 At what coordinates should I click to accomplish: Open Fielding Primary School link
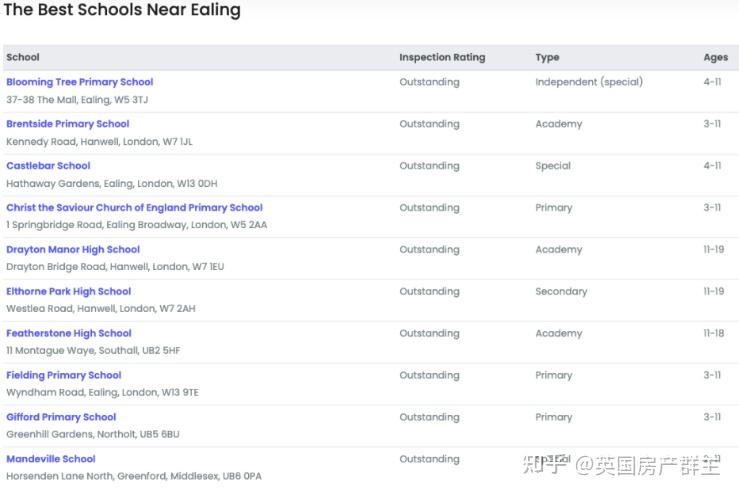[x=64, y=376]
